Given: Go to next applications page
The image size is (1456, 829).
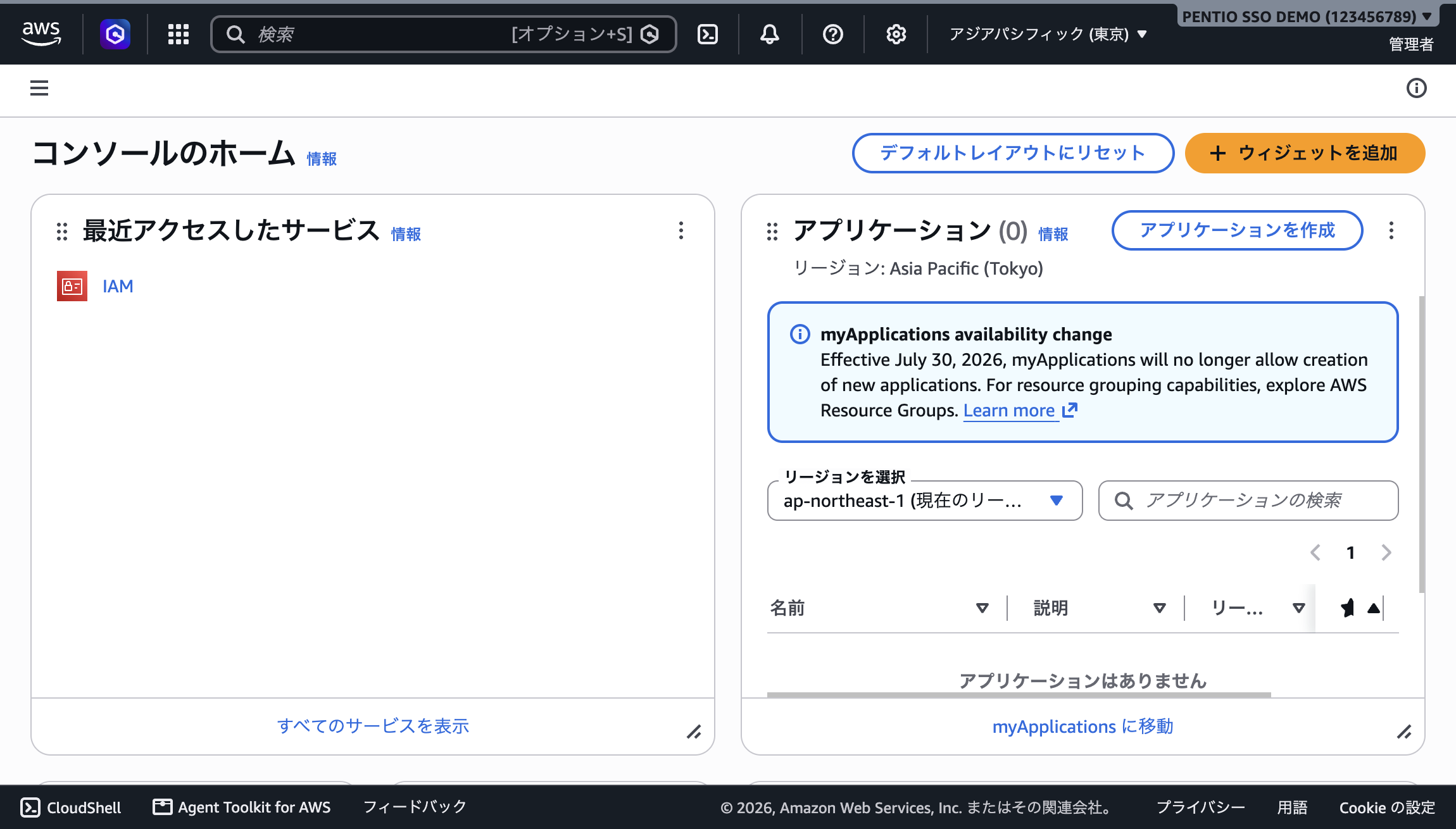Looking at the screenshot, I should point(1386,552).
